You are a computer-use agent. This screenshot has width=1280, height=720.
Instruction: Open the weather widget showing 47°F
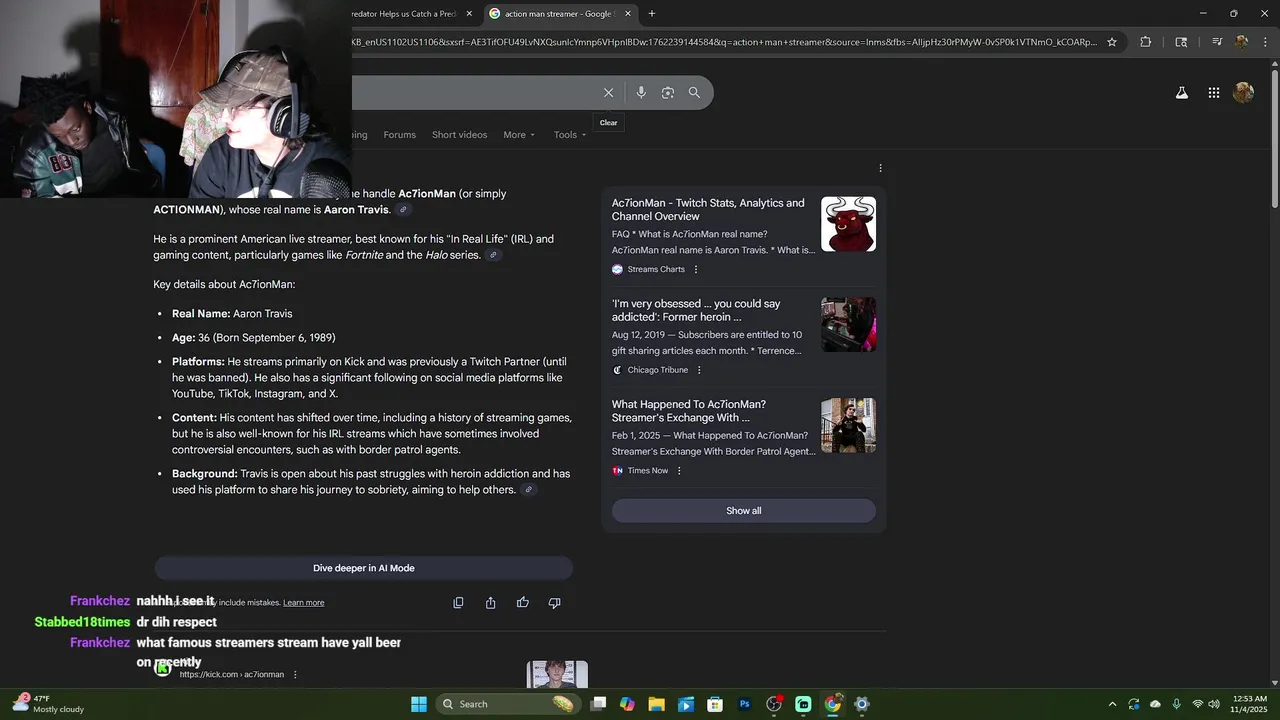48,704
